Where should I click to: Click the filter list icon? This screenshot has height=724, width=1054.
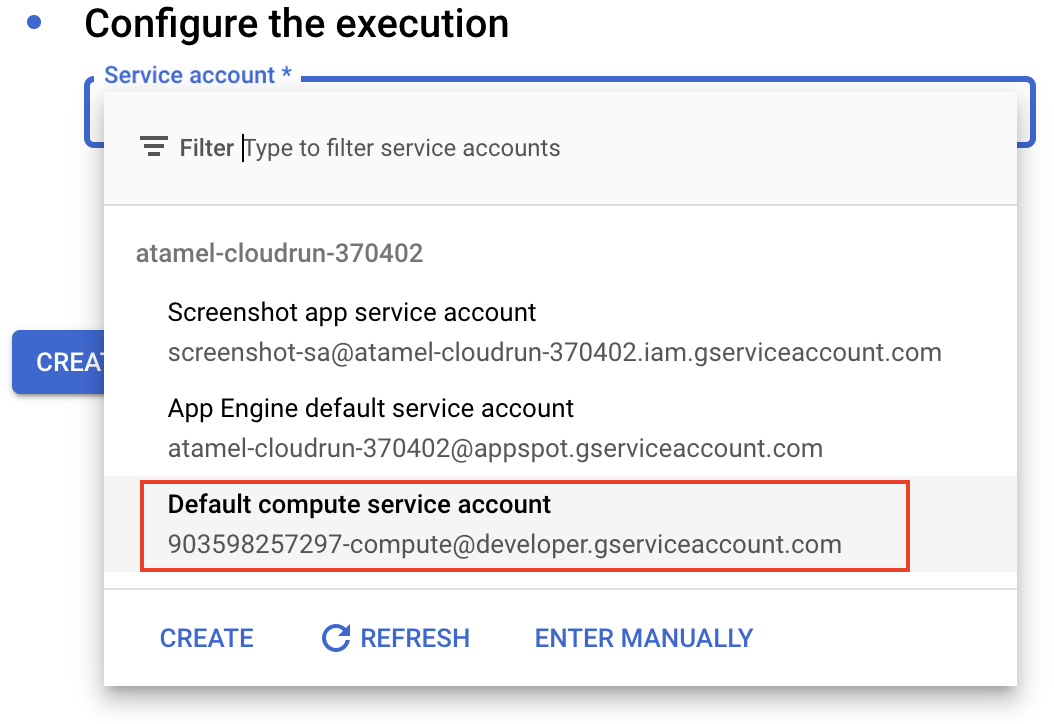(x=153, y=148)
